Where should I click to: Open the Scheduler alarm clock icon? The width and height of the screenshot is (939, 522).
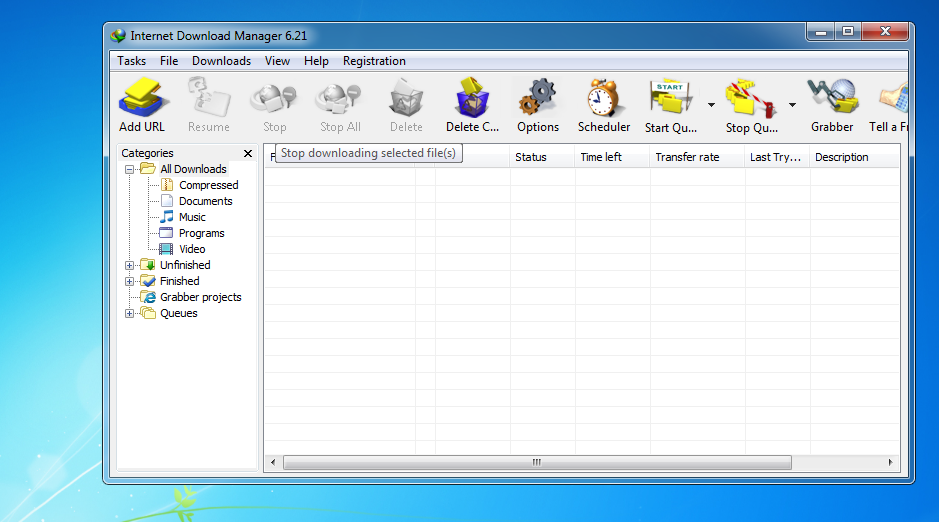pos(603,97)
